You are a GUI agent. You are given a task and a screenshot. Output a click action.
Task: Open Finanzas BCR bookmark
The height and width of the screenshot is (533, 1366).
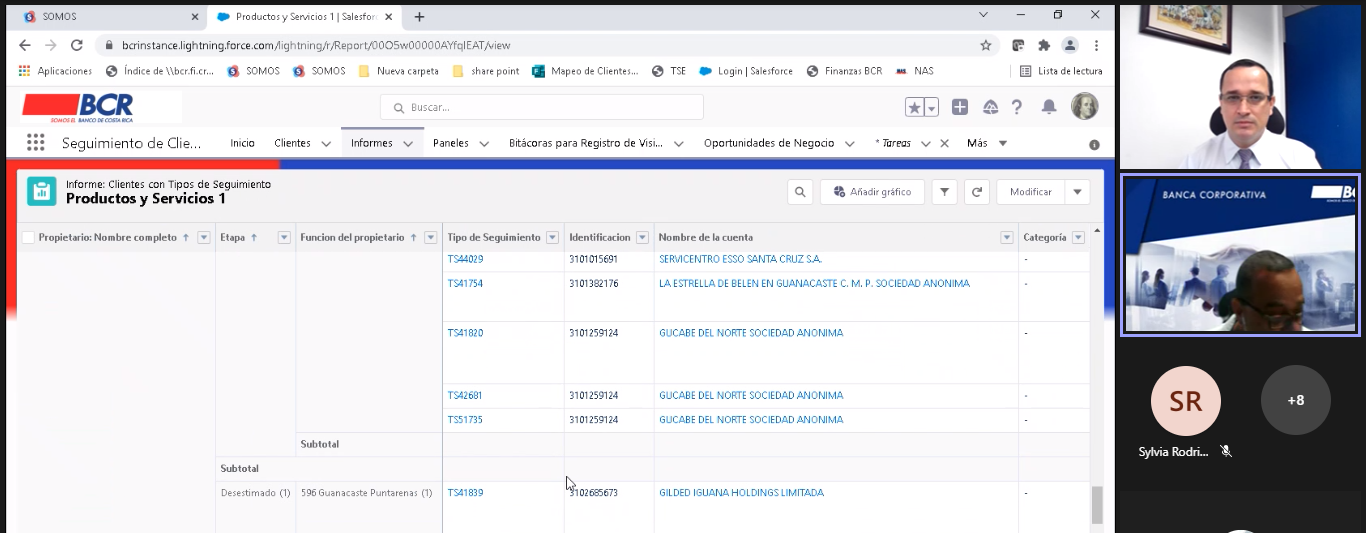pyautogui.click(x=844, y=71)
